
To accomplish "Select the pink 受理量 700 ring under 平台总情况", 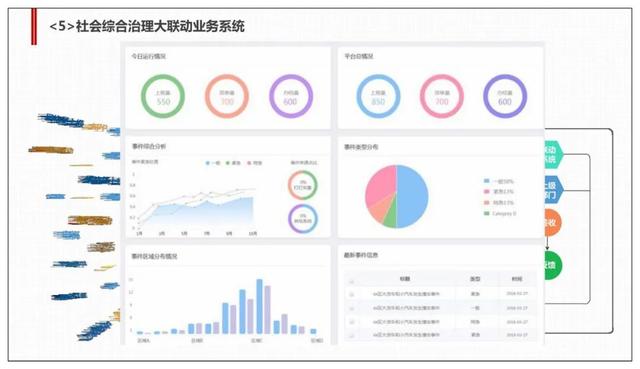I will (x=442, y=96).
